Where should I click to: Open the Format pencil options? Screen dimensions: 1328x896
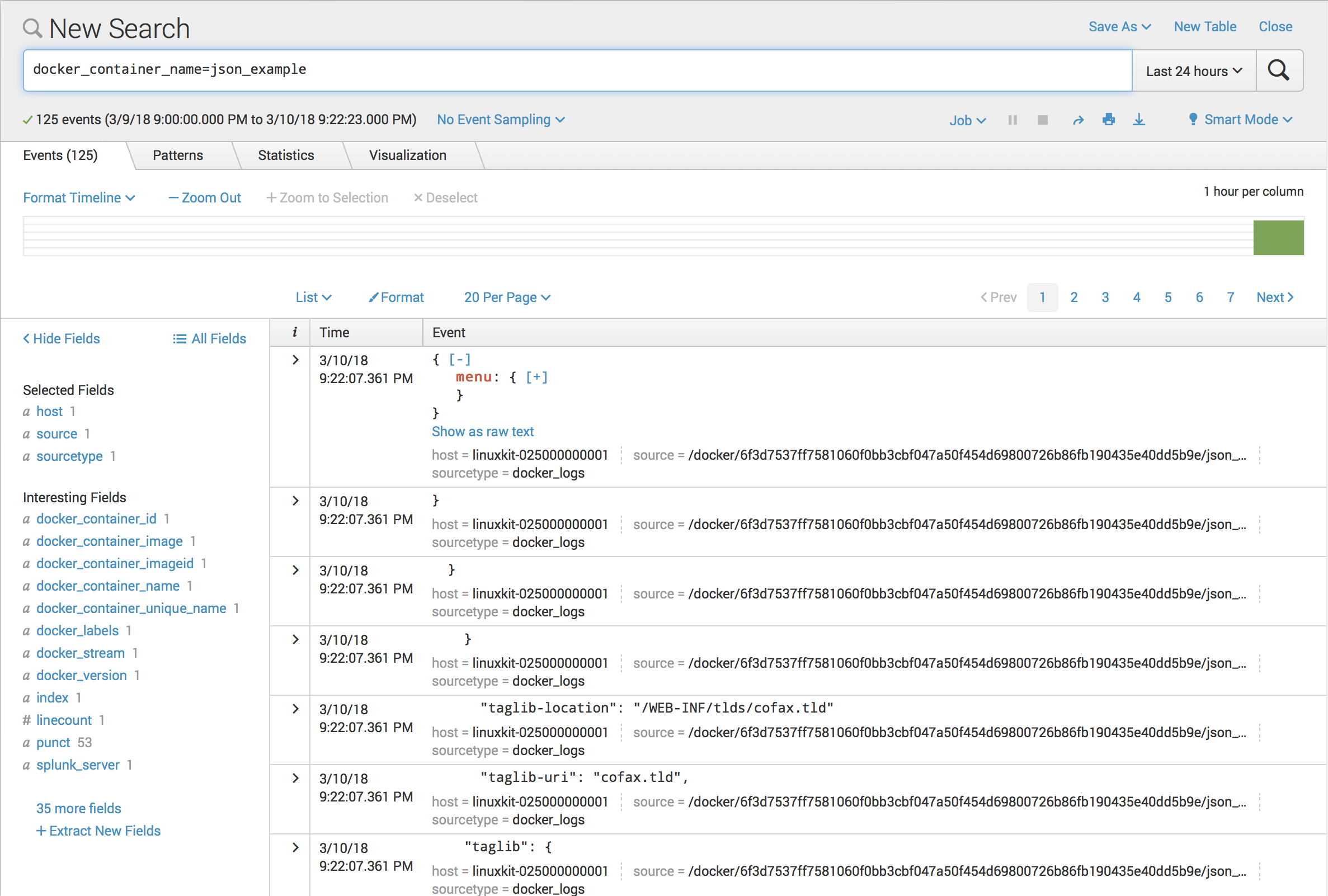tap(396, 297)
